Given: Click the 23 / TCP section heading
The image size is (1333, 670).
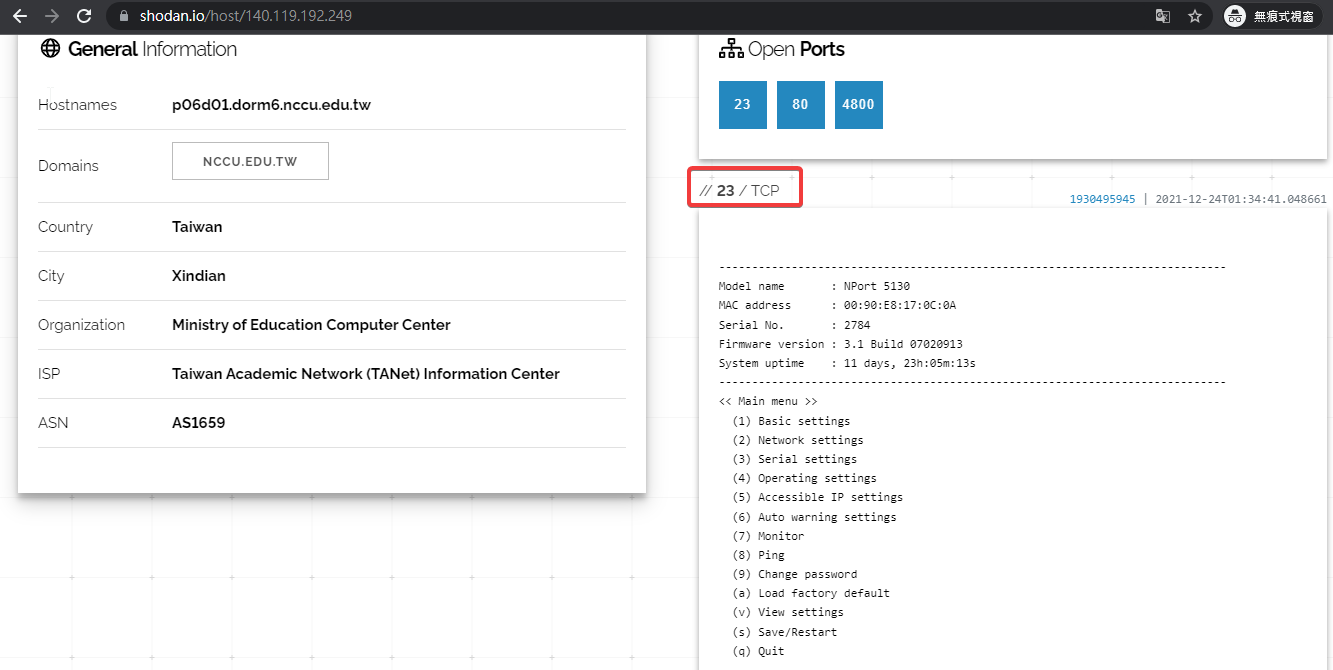Looking at the screenshot, I should pyautogui.click(x=739, y=190).
